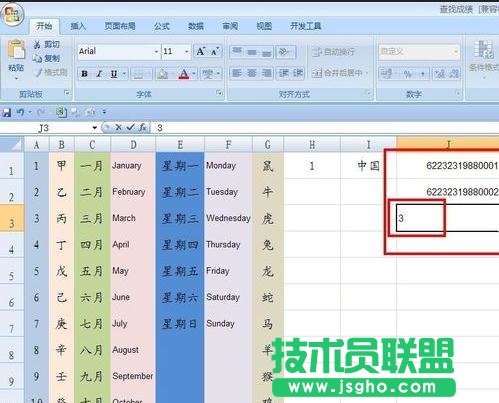Click the Copy icon

37,58
